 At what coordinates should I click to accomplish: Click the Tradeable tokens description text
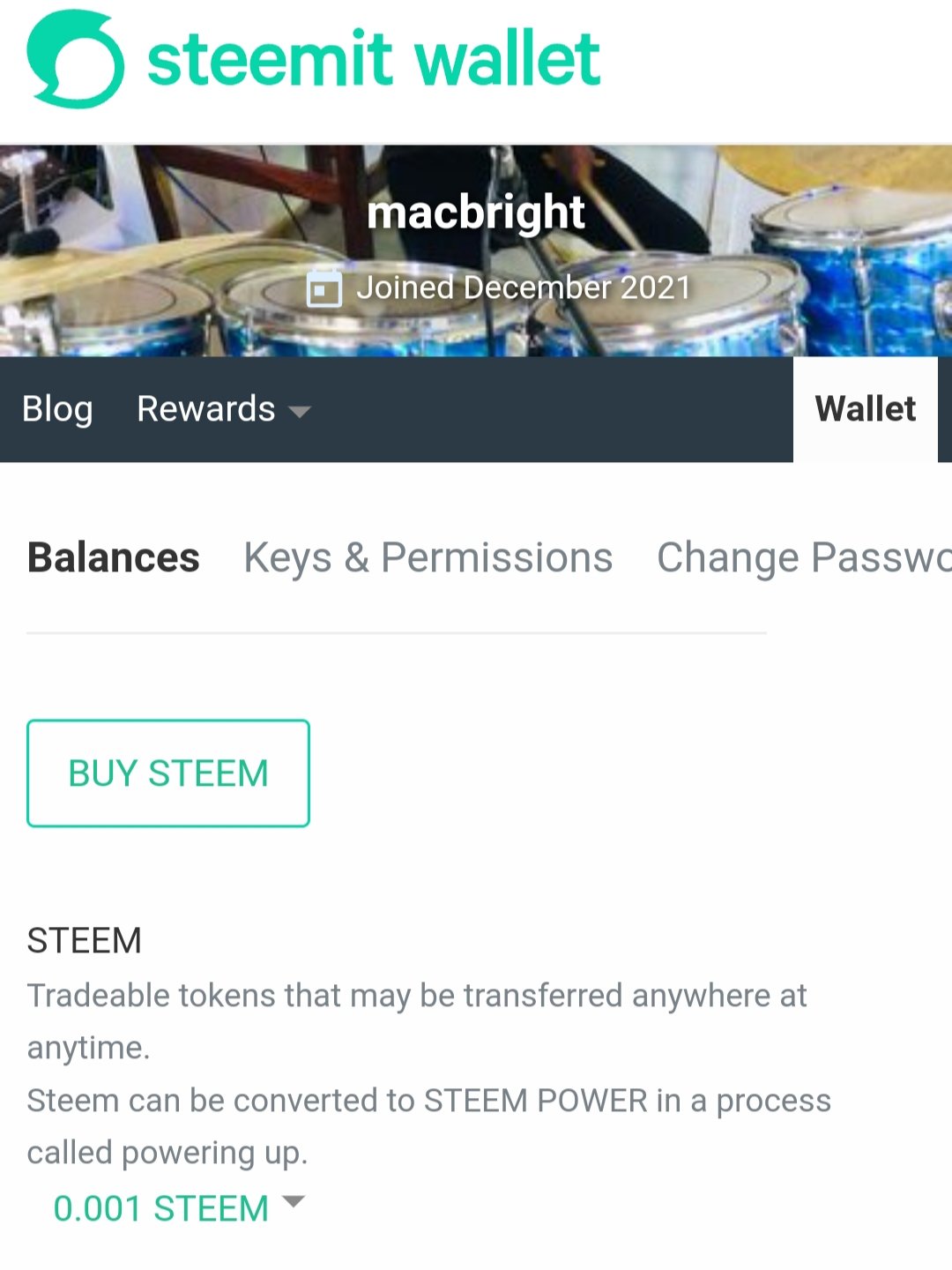[417, 1021]
